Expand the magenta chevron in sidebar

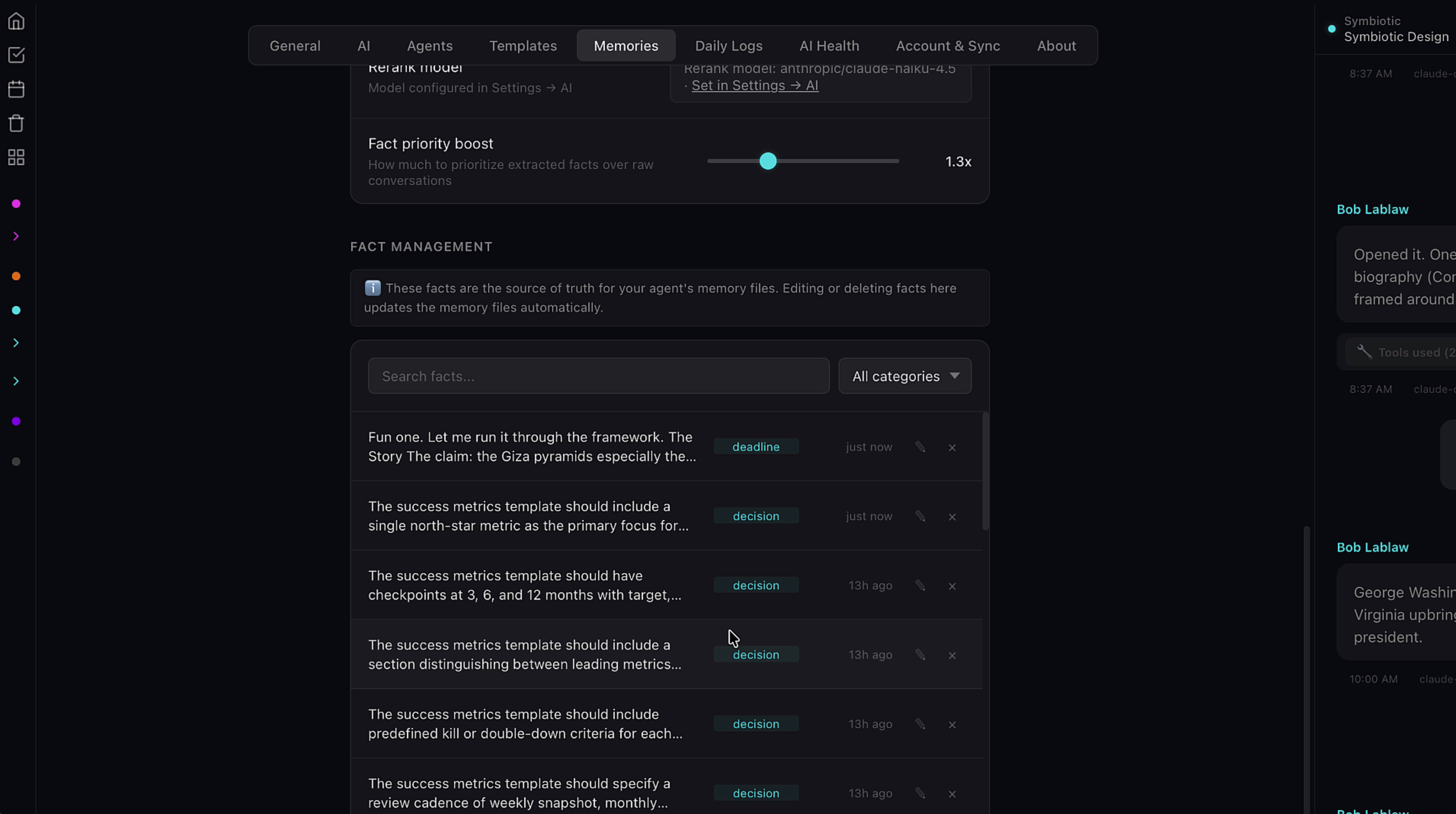(16, 236)
